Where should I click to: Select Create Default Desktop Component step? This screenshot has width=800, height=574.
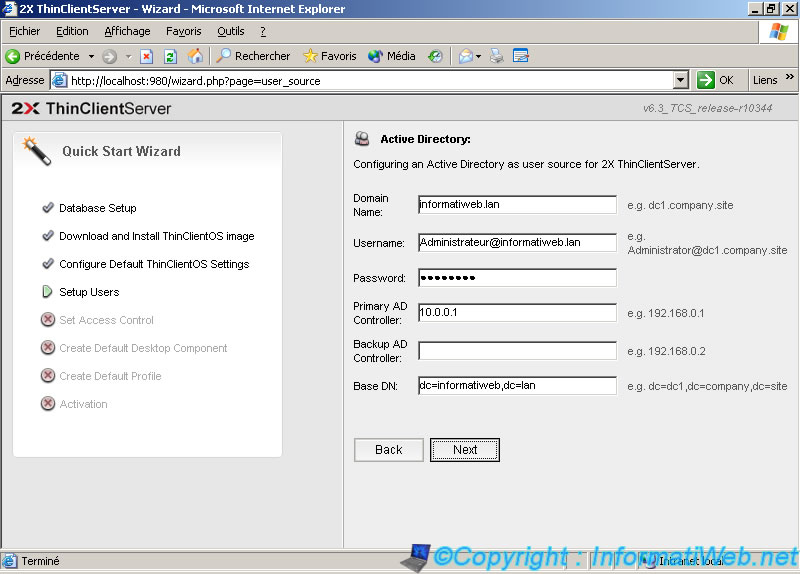click(x=143, y=348)
